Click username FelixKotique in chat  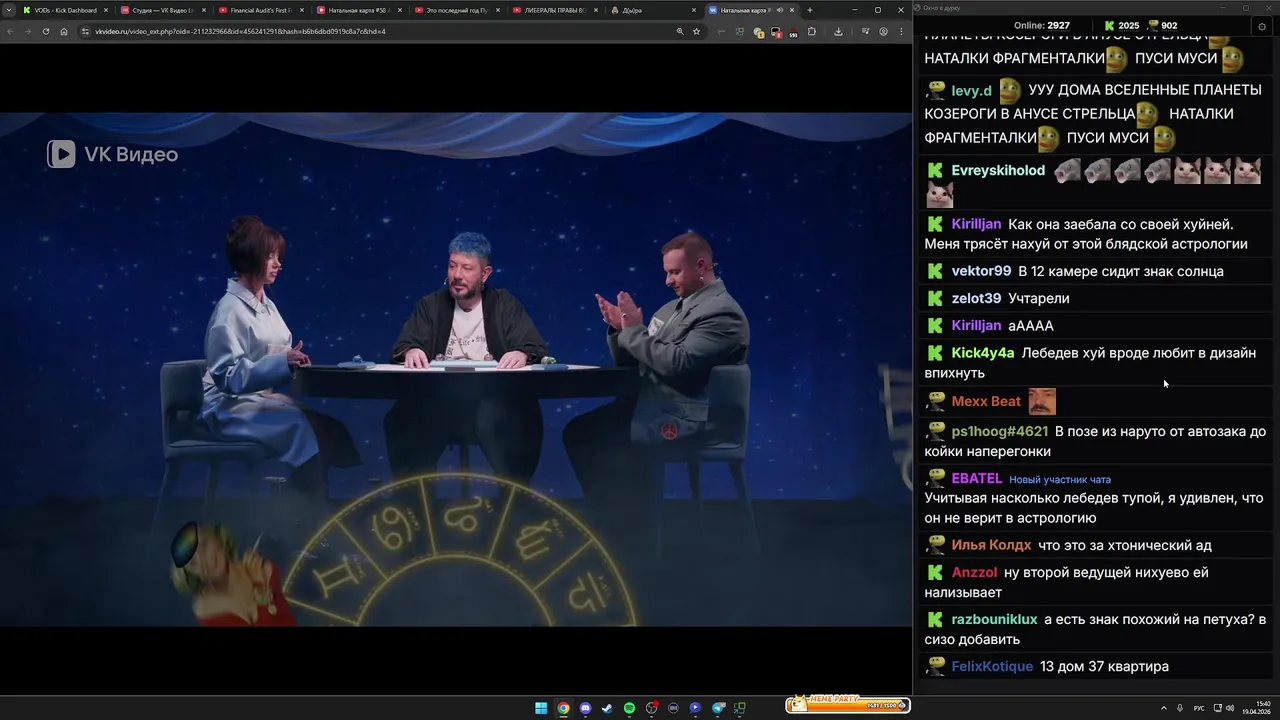coord(992,667)
